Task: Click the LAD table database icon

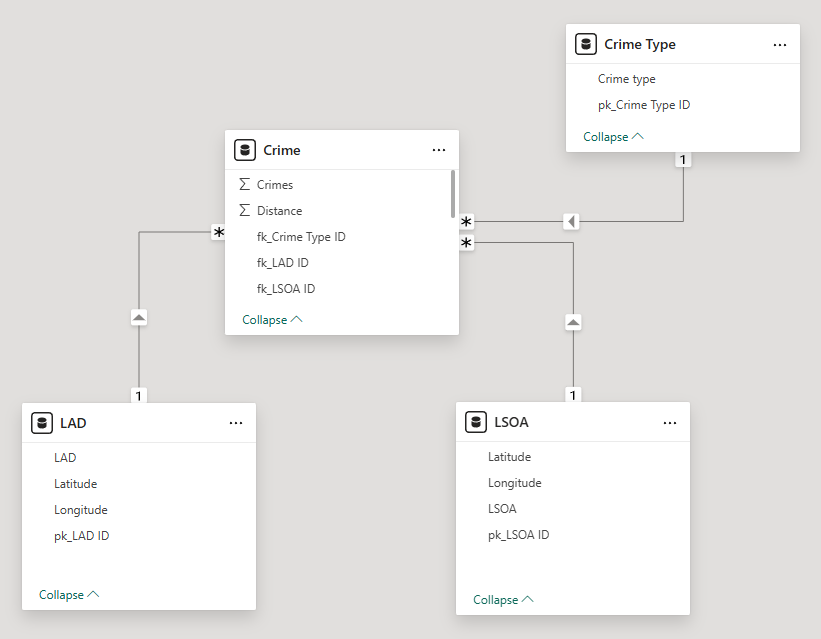Action: pos(42,423)
